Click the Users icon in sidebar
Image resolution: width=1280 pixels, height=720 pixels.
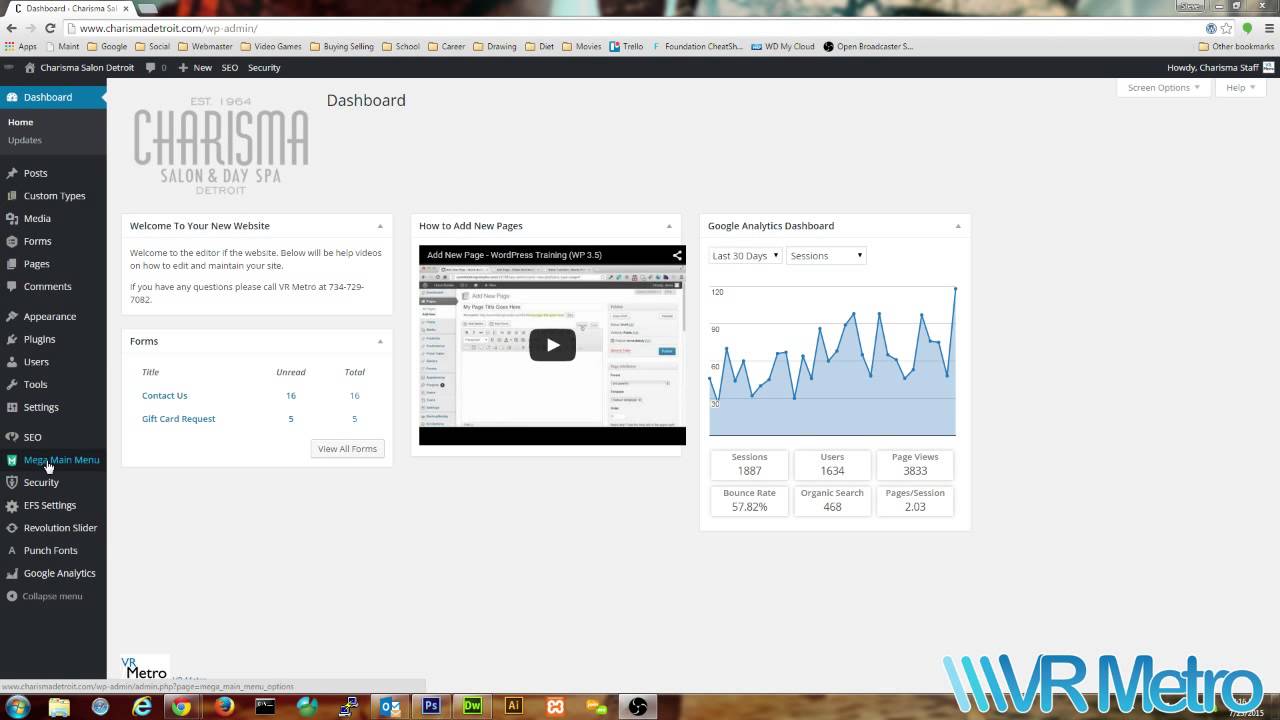click(12, 362)
